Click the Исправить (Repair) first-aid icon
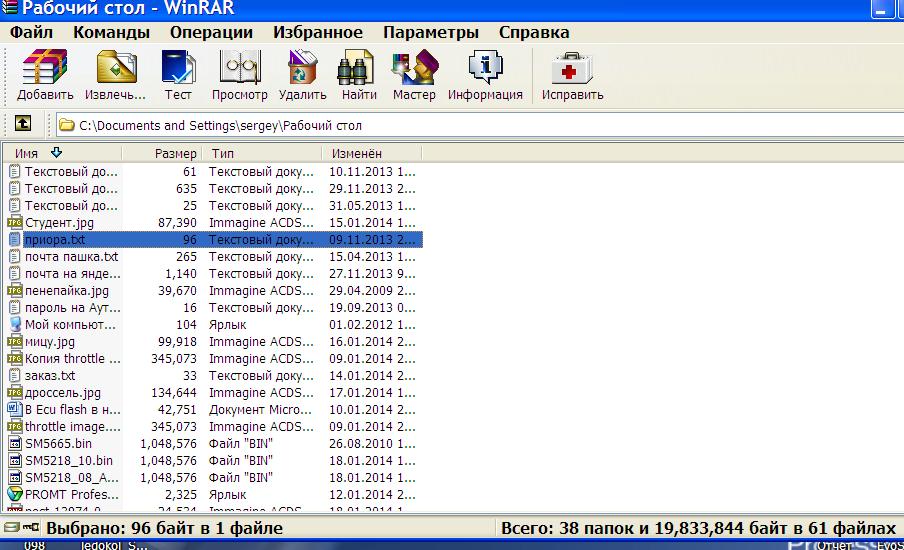 click(572, 68)
